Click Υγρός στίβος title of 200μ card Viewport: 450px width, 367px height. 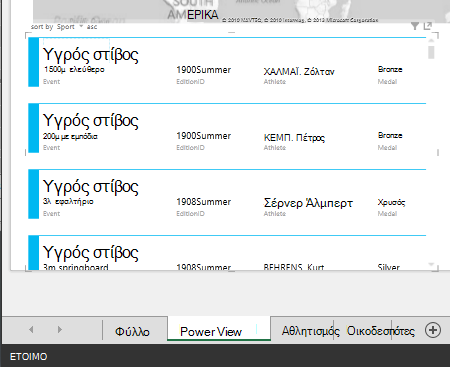click(x=91, y=121)
